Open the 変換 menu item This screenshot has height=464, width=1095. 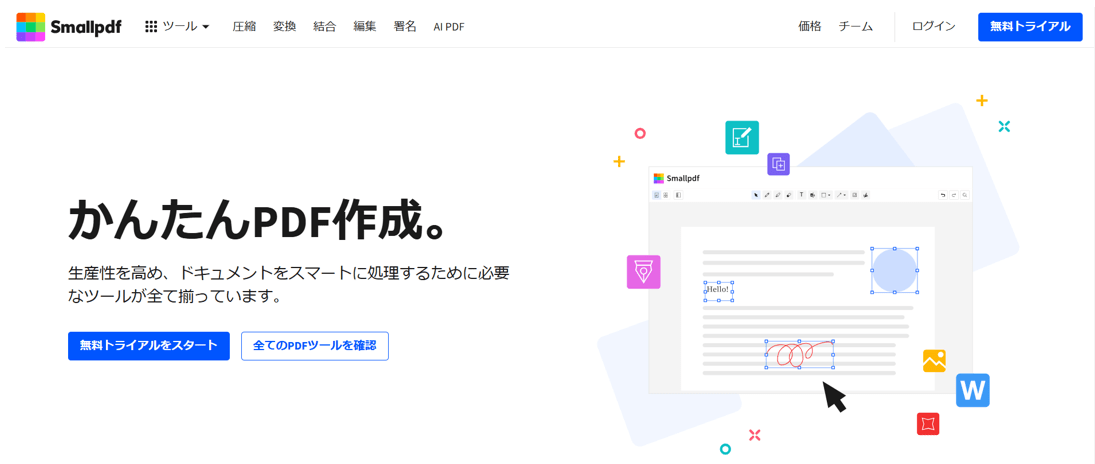(x=284, y=27)
